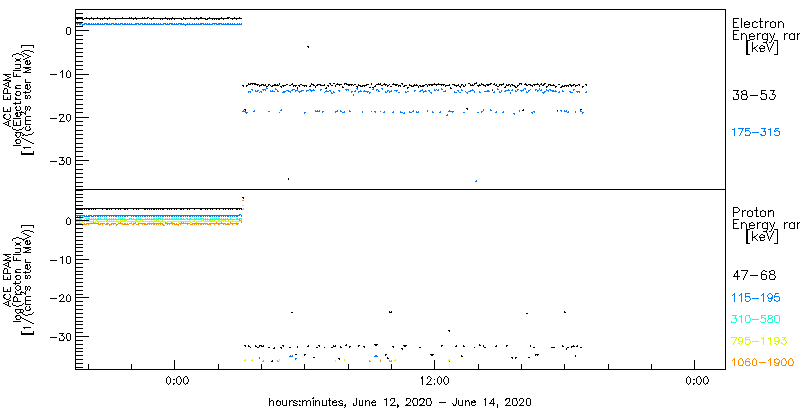
Task: Click the [keV] unit label under Electron
Action: [x=762, y=48]
